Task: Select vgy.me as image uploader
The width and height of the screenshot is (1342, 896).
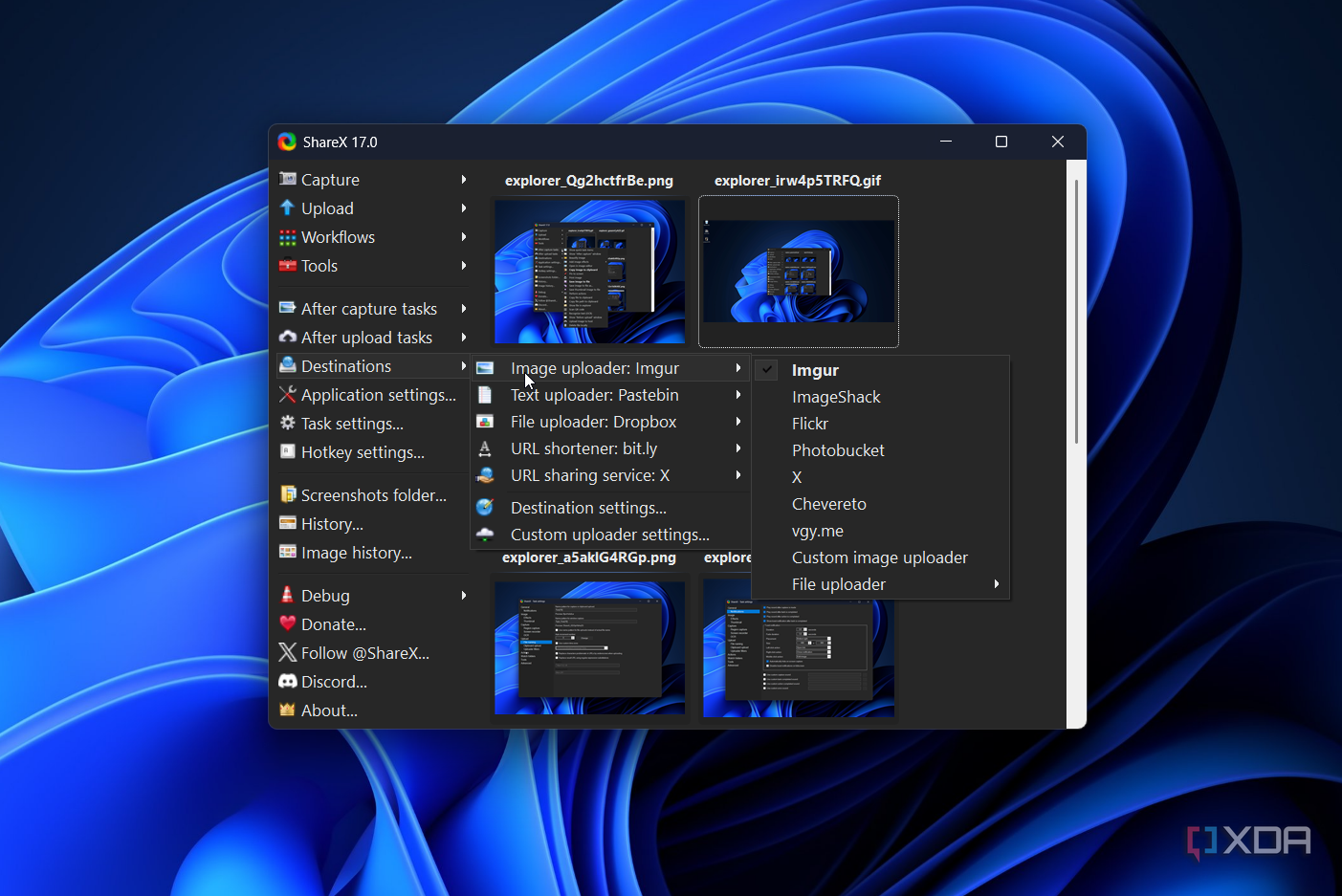Action: click(880, 531)
